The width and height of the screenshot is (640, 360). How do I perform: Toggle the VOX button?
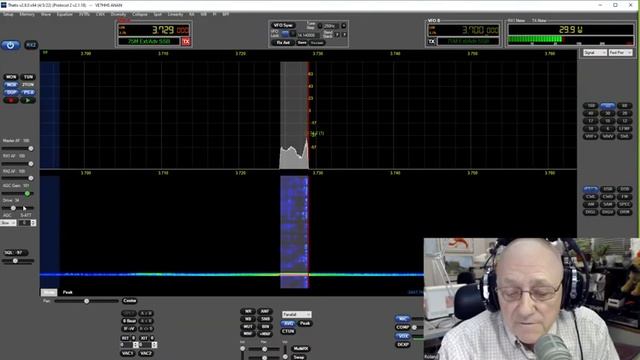click(x=402, y=336)
